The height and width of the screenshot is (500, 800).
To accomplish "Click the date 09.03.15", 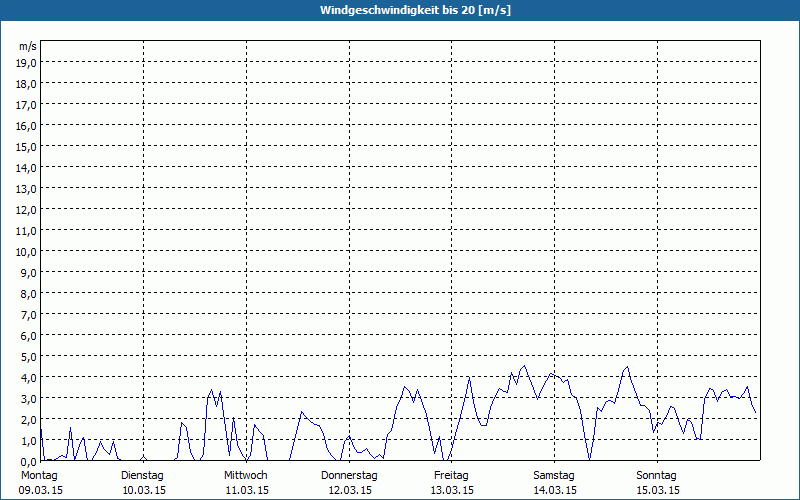I will point(41,490).
